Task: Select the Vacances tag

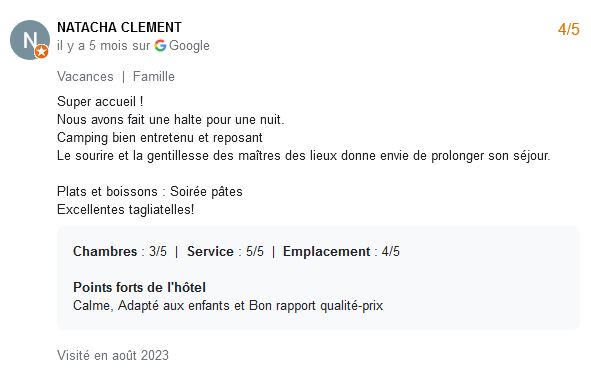Action: [x=85, y=77]
